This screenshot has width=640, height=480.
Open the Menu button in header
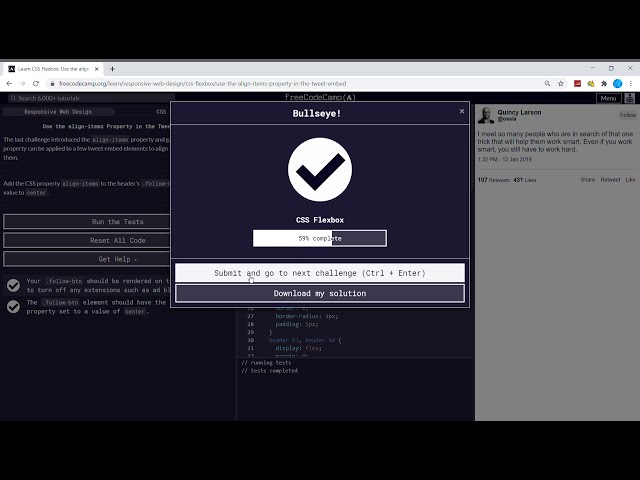(609, 98)
